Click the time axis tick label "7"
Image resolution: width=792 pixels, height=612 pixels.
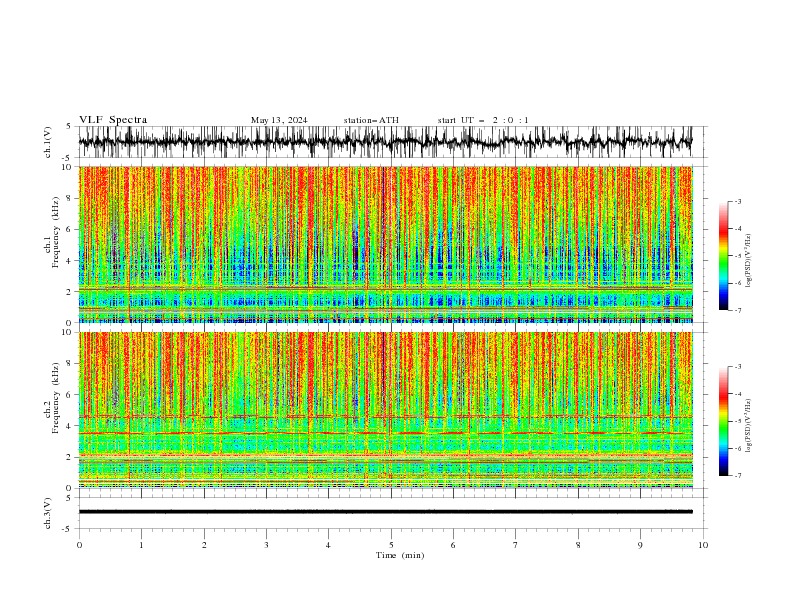(x=516, y=545)
